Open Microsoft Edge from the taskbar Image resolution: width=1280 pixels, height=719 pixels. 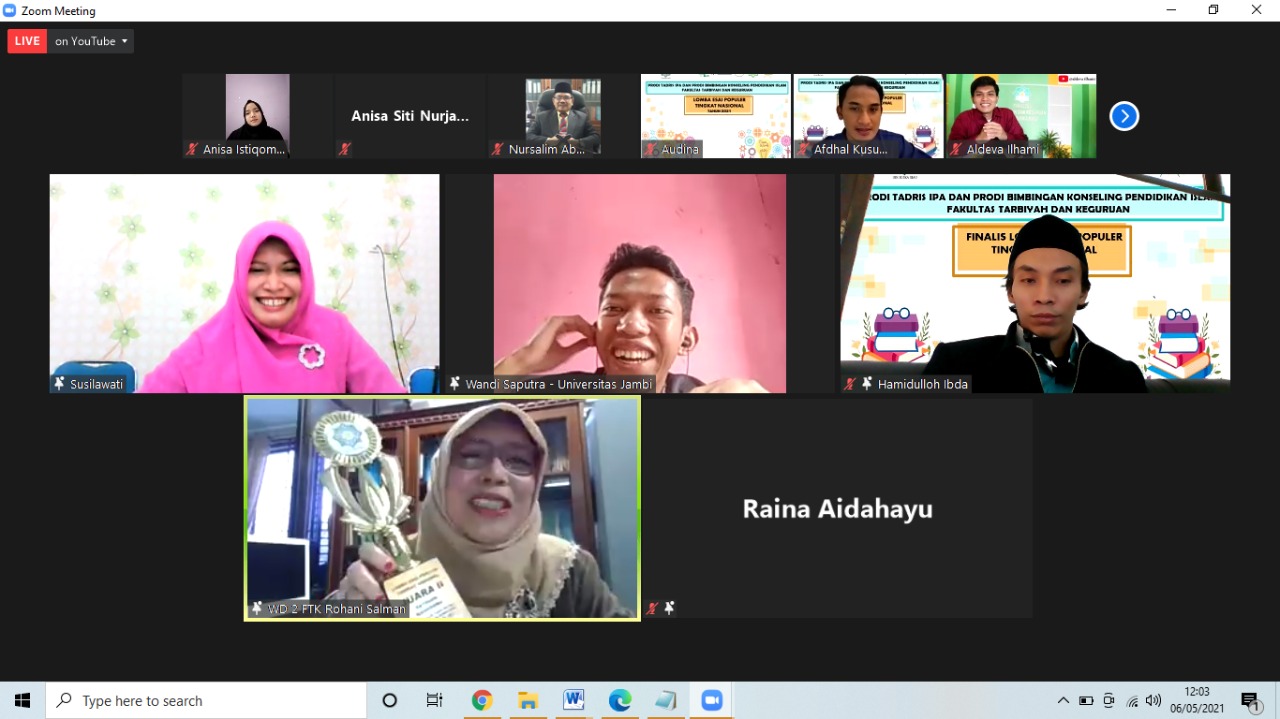coord(620,701)
